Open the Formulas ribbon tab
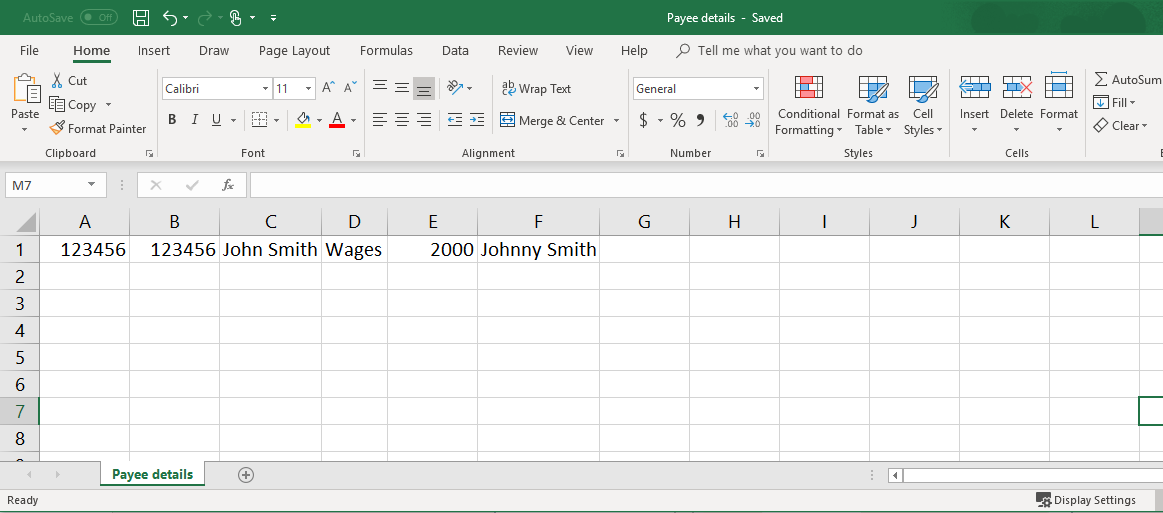This screenshot has width=1163, height=513. point(386,51)
